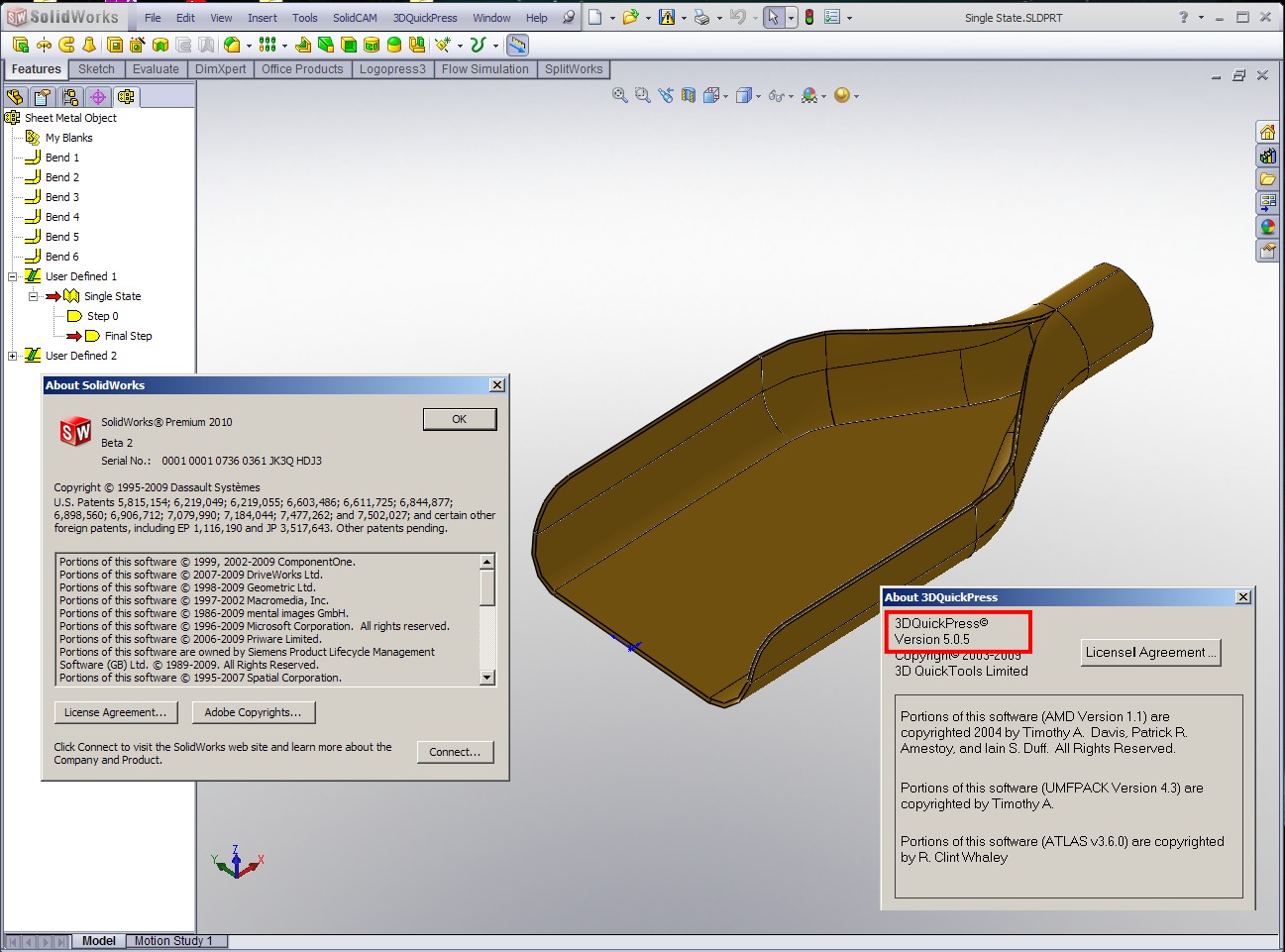This screenshot has width=1285, height=952.
Task: Switch to the Sketch tab
Action: 96,69
